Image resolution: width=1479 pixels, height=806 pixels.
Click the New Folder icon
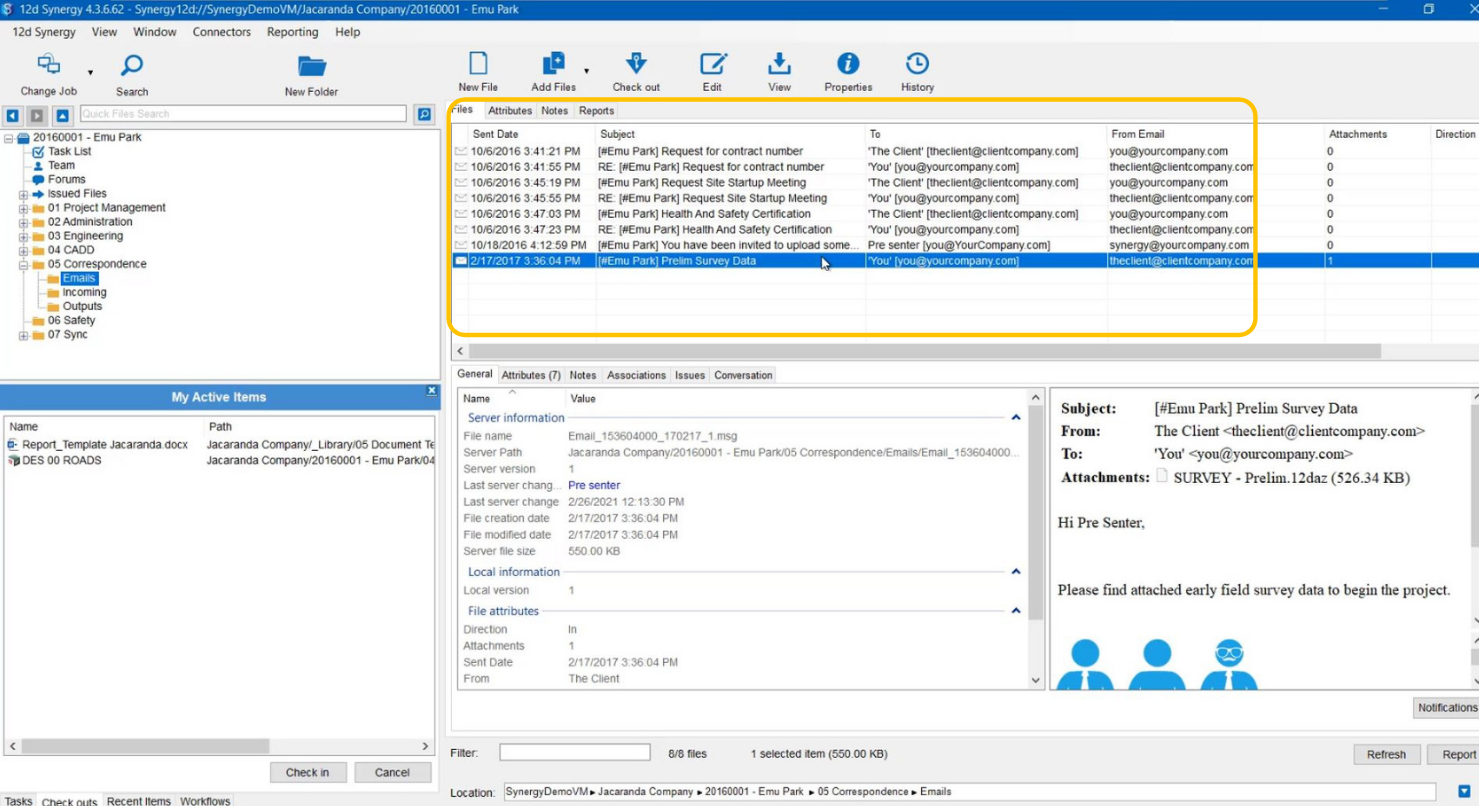click(x=312, y=66)
